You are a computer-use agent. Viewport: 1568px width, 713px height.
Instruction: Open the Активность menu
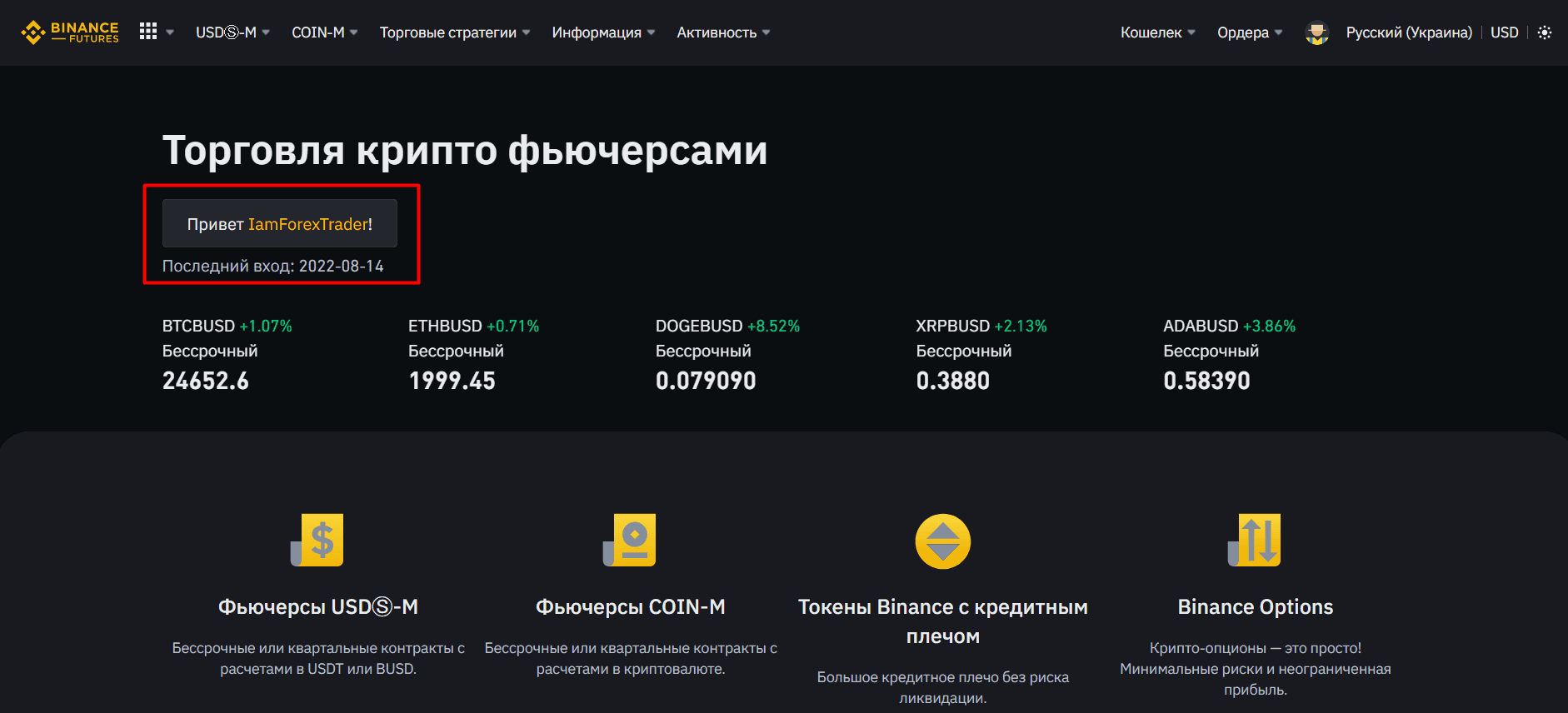(723, 32)
